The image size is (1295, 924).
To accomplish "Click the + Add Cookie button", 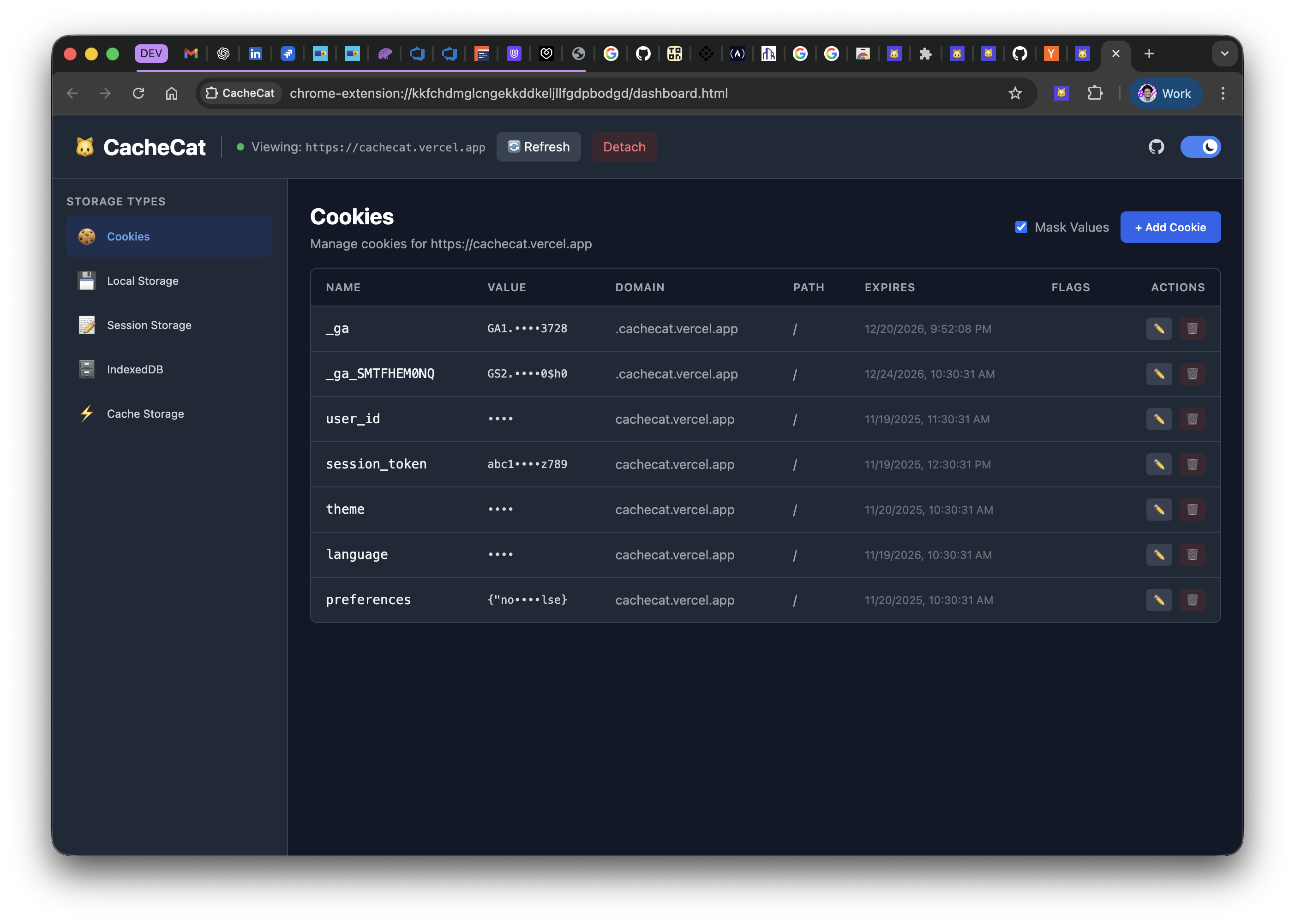I will click(1170, 227).
